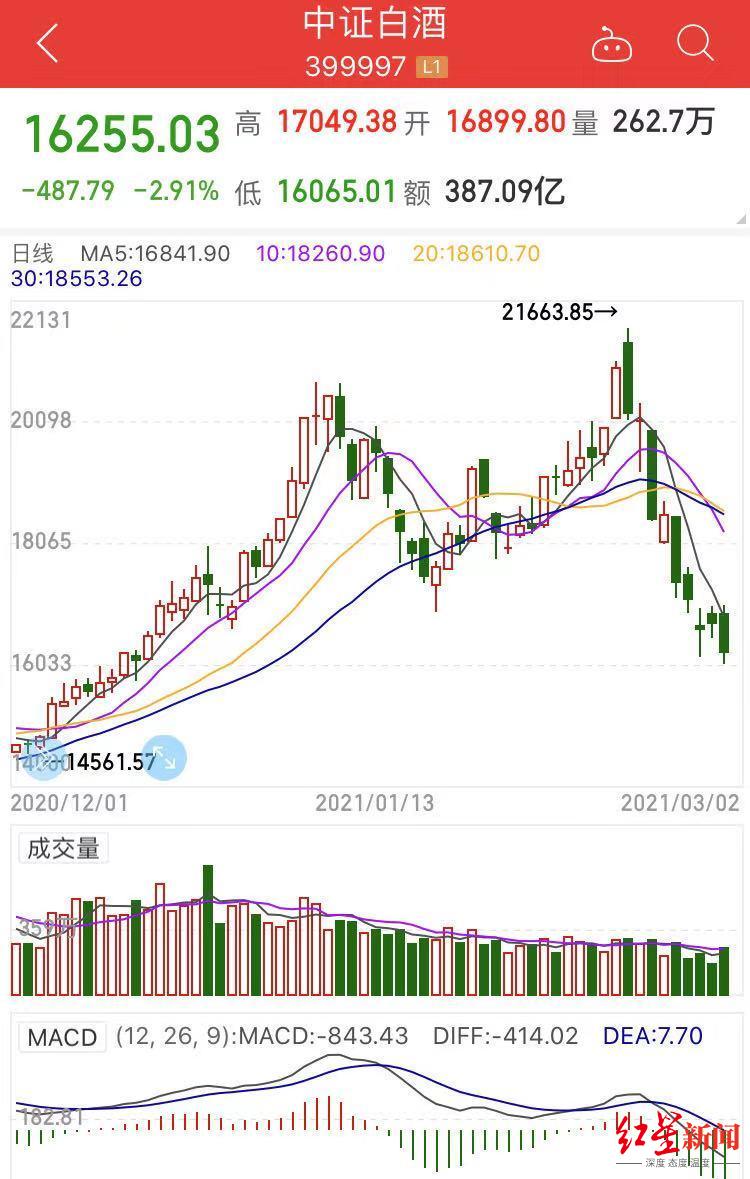Tap the back arrow in header
The width and height of the screenshot is (750, 1179).
[47, 44]
